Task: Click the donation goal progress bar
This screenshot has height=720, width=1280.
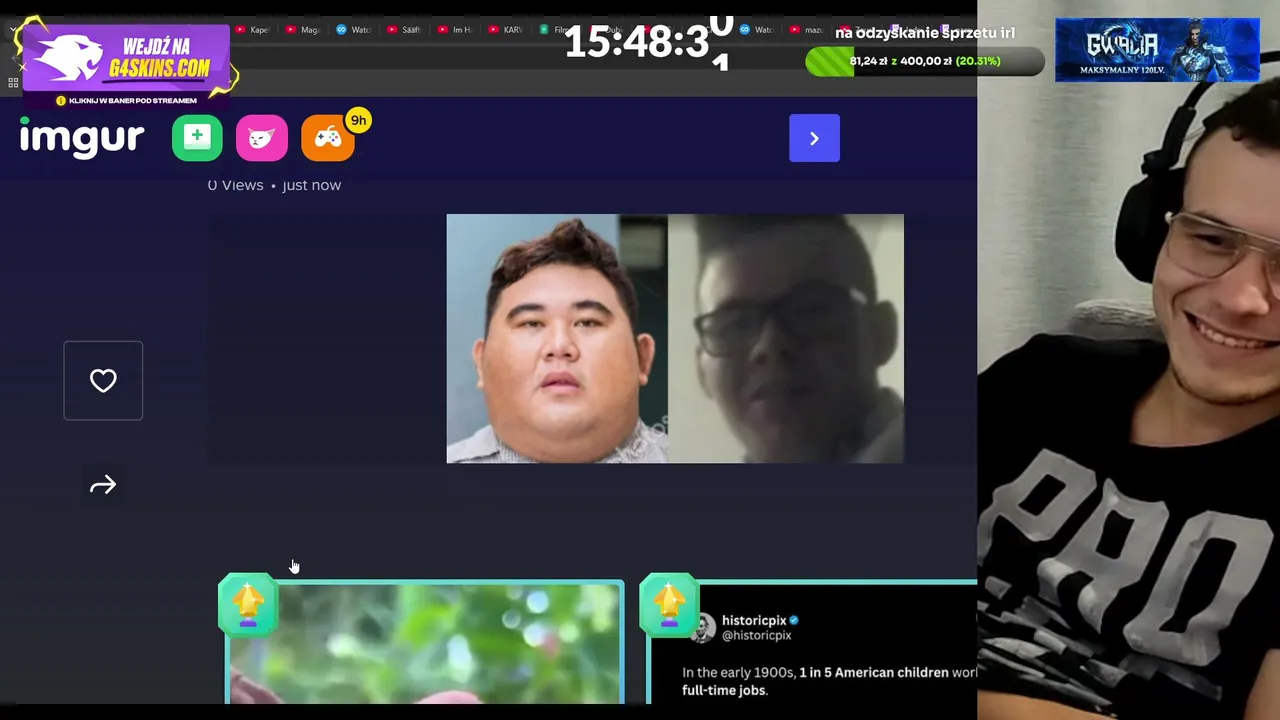Action: pyautogui.click(x=925, y=61)
